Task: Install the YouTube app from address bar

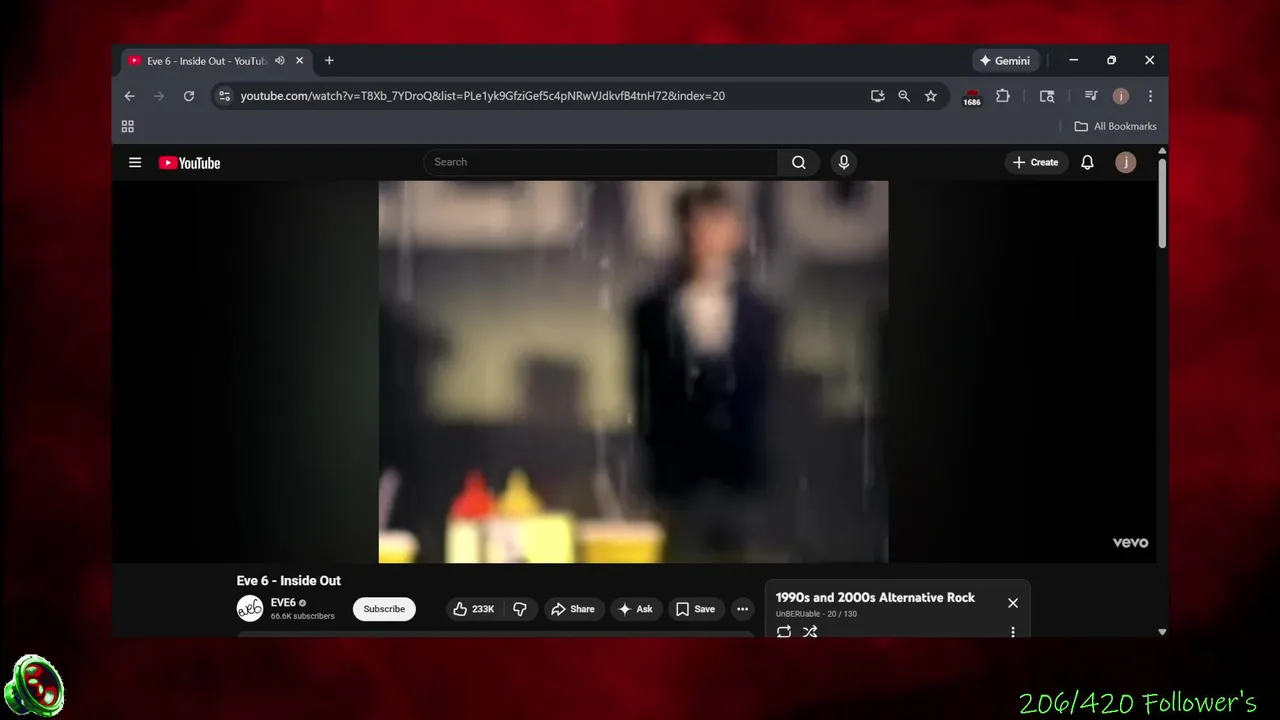Action: point(877,96)
